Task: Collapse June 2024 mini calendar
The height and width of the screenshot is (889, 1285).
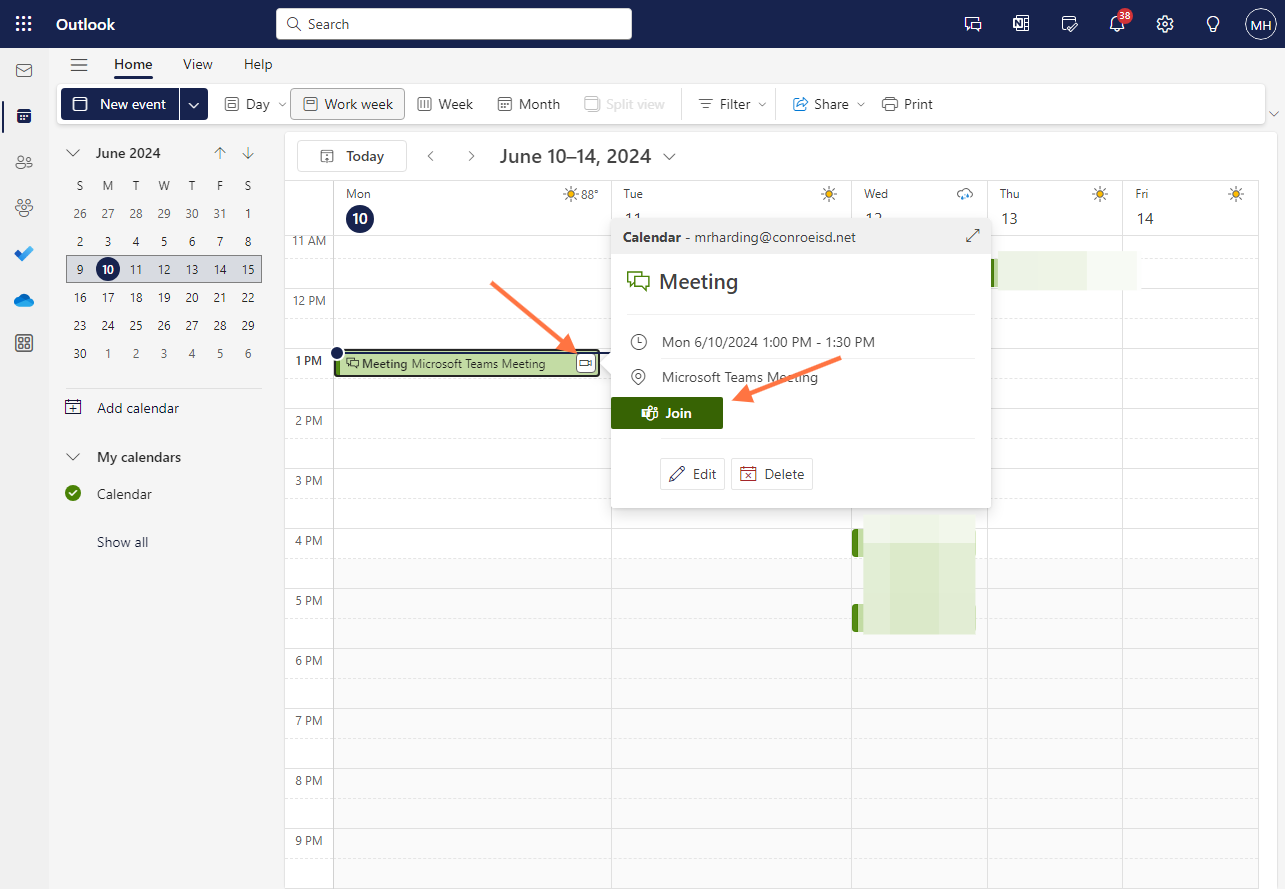Action: [73, 153]
